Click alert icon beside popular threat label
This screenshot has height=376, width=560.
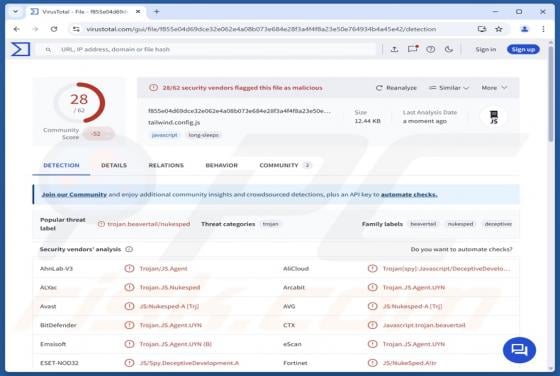tap(101, 224)
